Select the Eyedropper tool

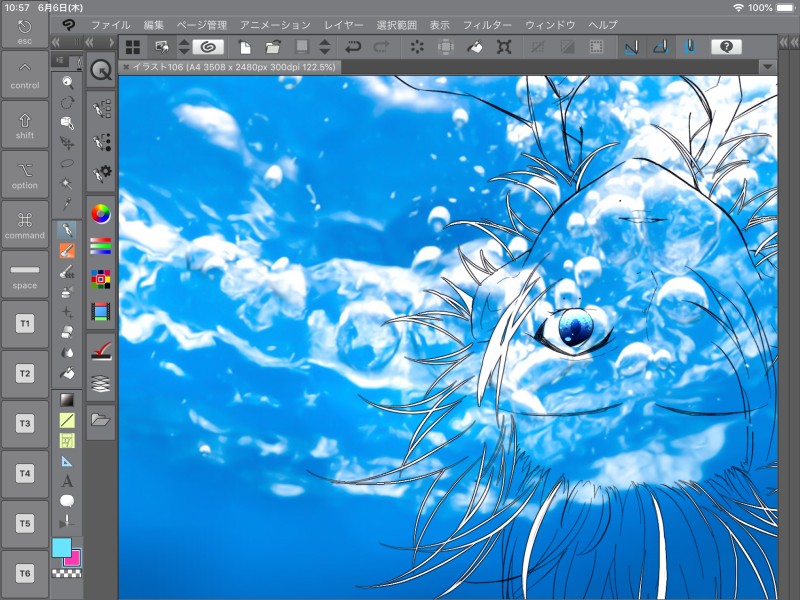(67, 204)
